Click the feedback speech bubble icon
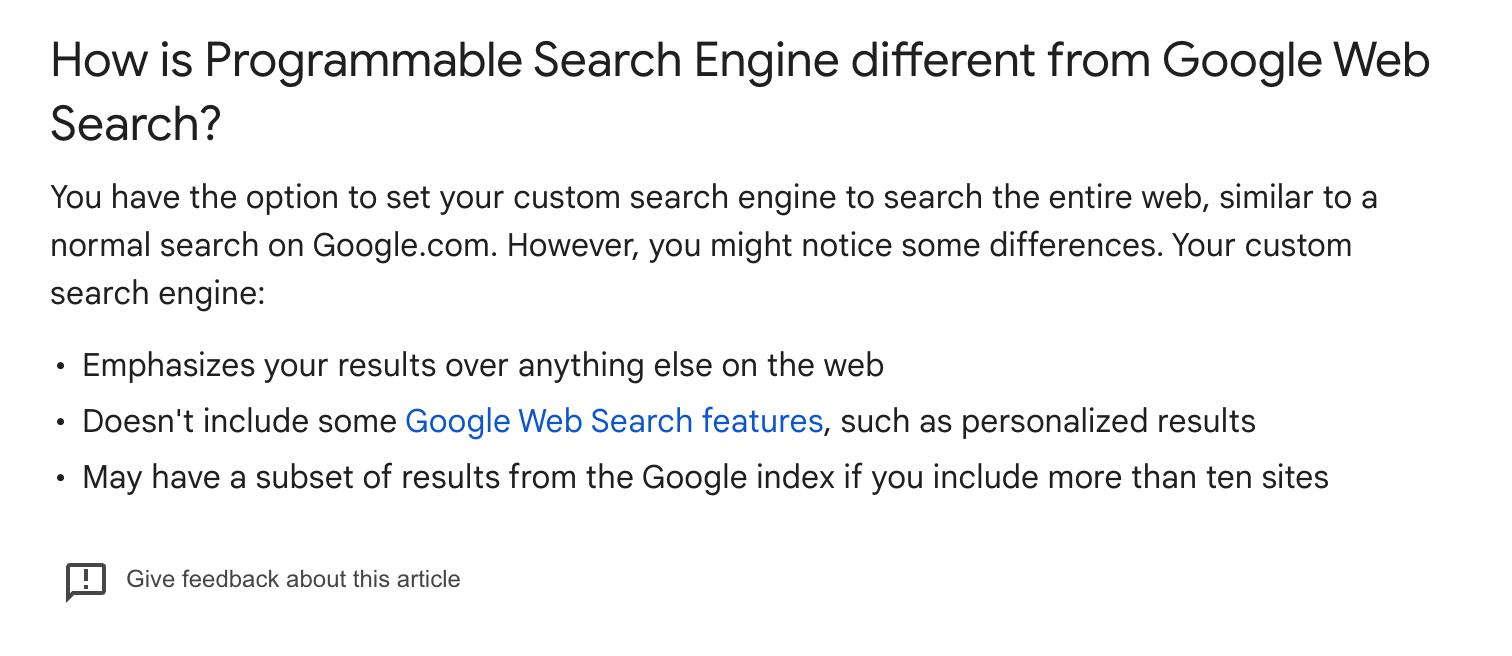Screen dimensions: 1512x656 click(86, 580)
